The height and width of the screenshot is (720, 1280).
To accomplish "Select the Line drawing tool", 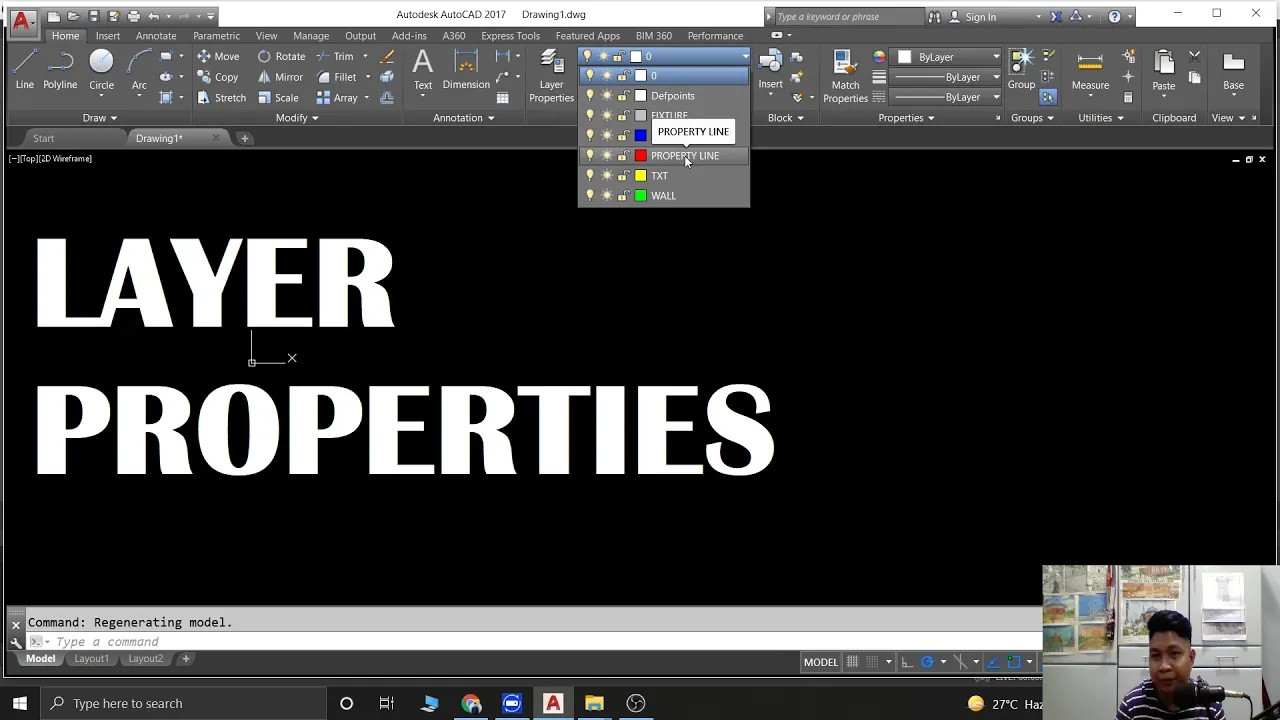I will tap(25, 70).
